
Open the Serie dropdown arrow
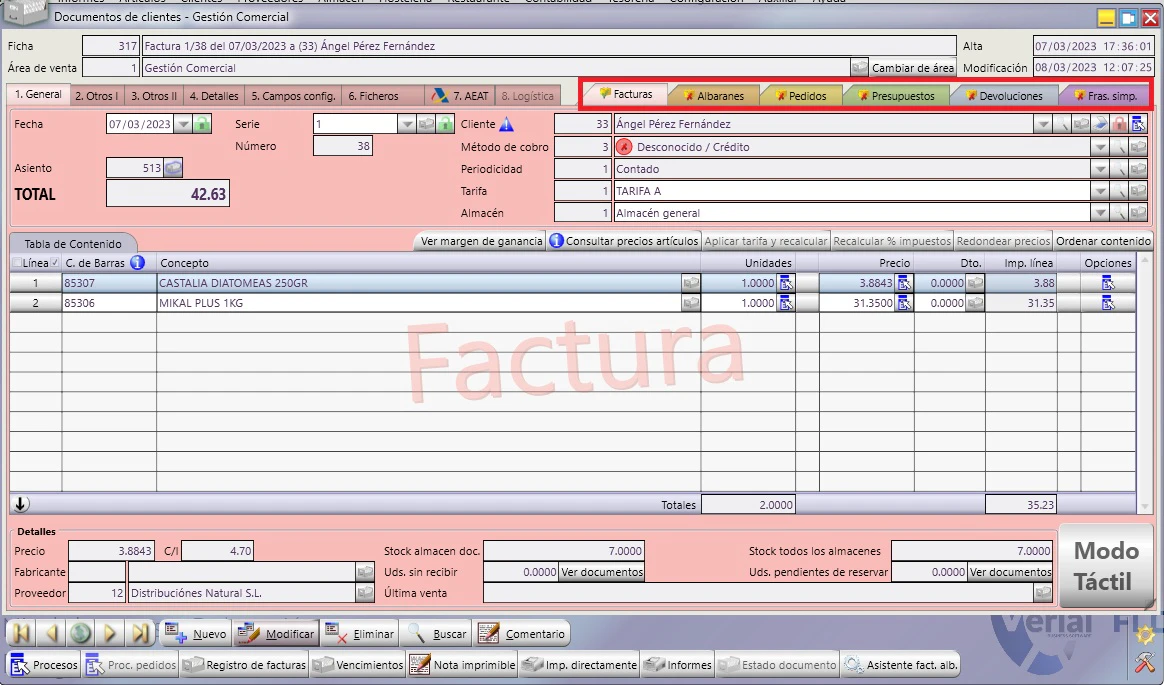coord(407,124)
